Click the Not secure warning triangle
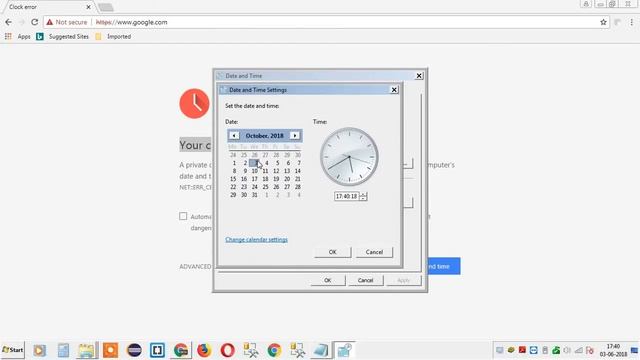The width and height of the screenshot is (640, 360). 50,22
